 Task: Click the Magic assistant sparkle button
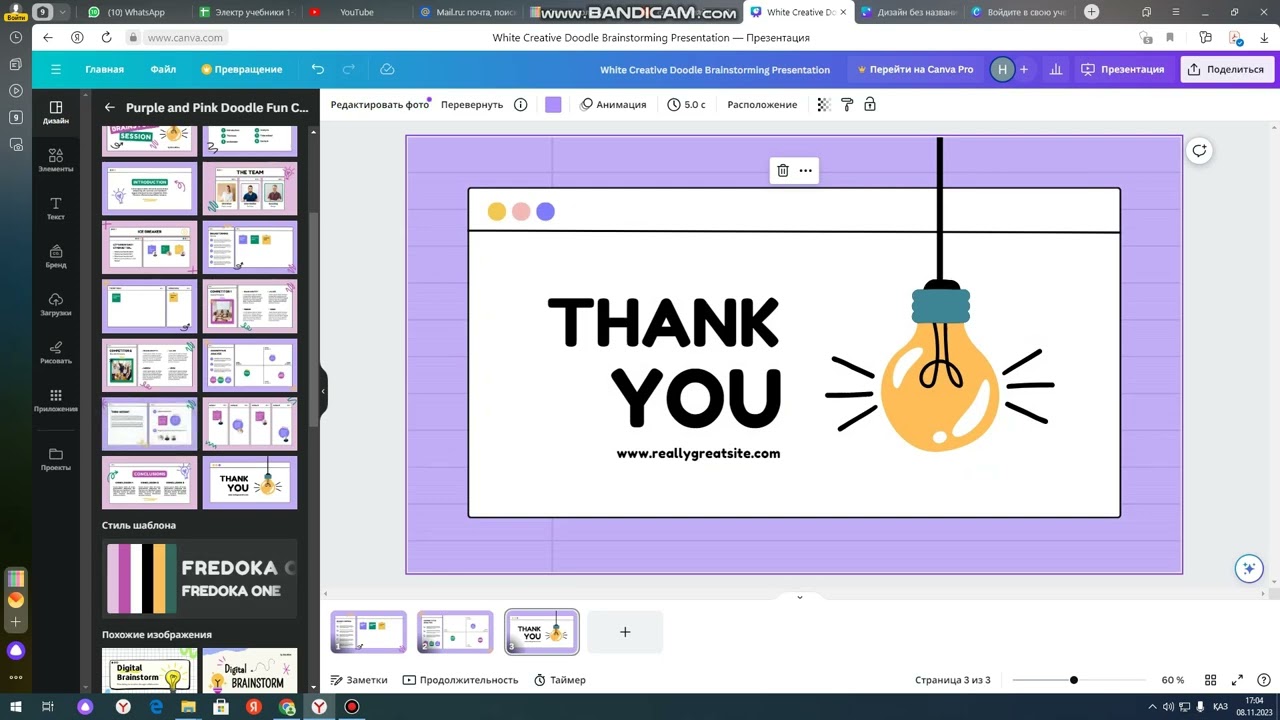coord(1248,568)
